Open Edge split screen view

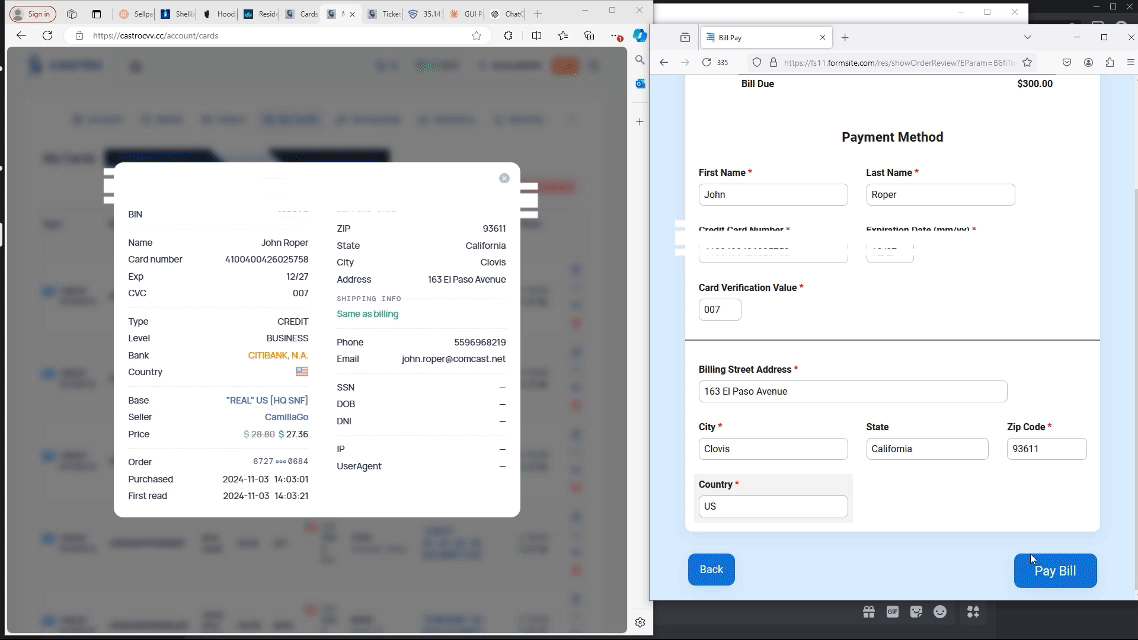[x=536, y=35]
